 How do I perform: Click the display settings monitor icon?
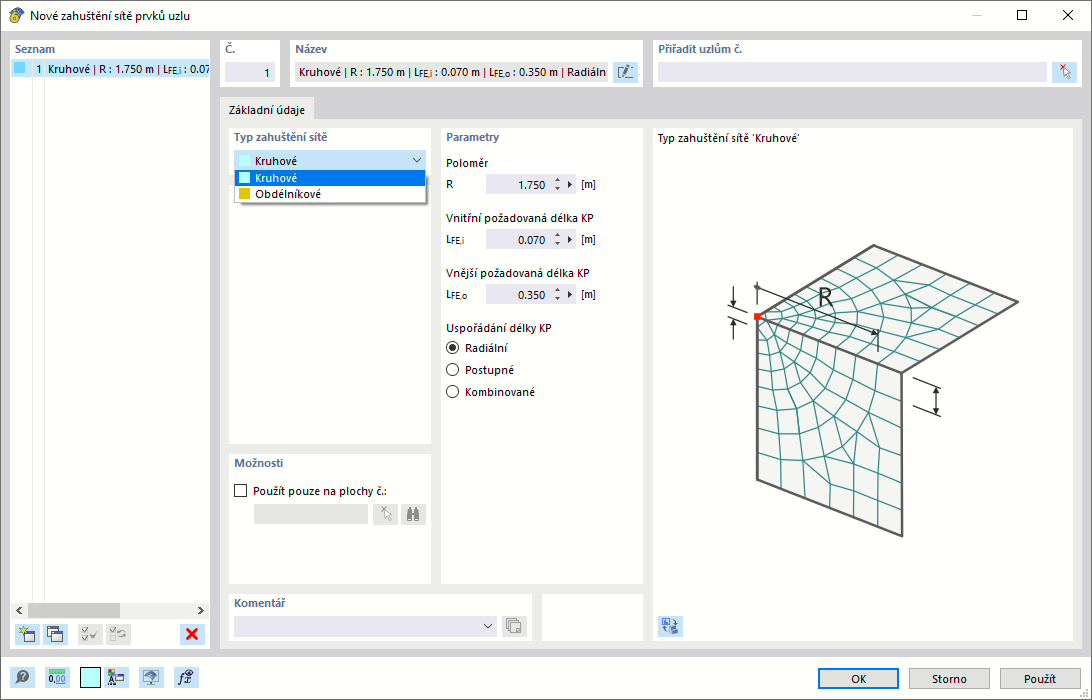[151, 677]
